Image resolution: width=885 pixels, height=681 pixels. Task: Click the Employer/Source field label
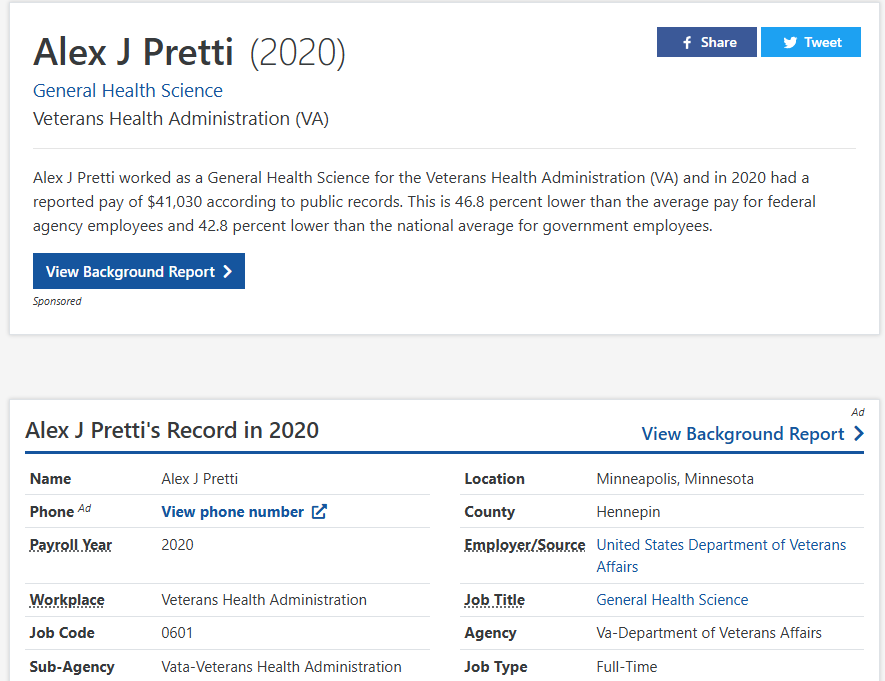[x=525, y=546]
